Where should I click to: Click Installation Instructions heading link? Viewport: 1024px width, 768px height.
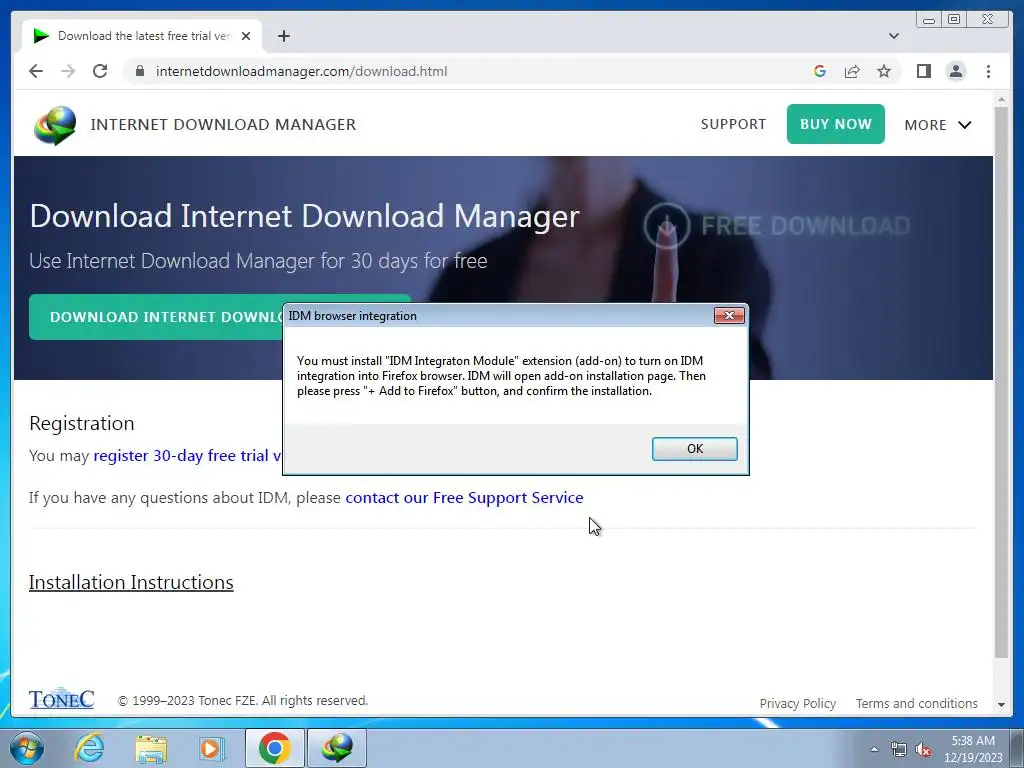[x=131, y=582]
